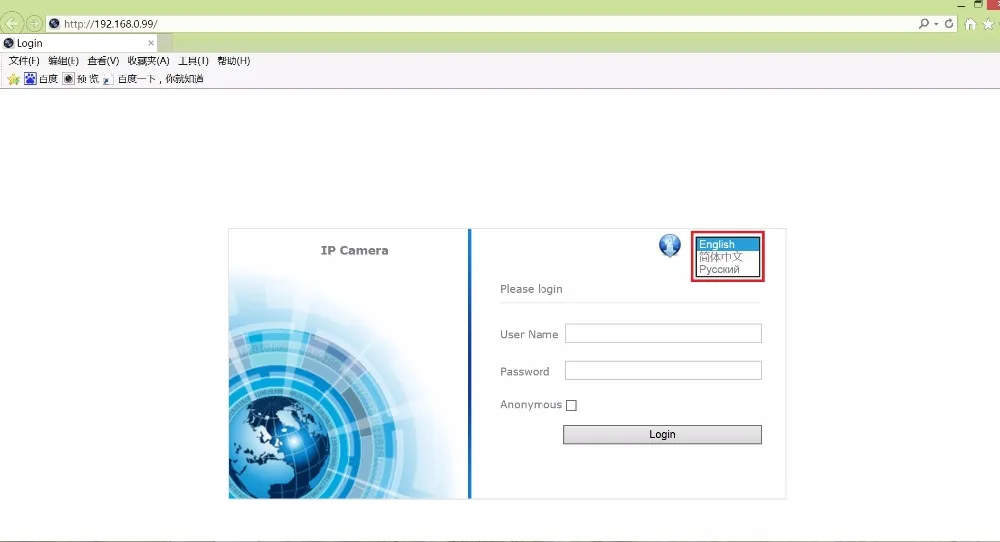
Task: Refresh the page with the reload icon
Action: tap(949, 24)
